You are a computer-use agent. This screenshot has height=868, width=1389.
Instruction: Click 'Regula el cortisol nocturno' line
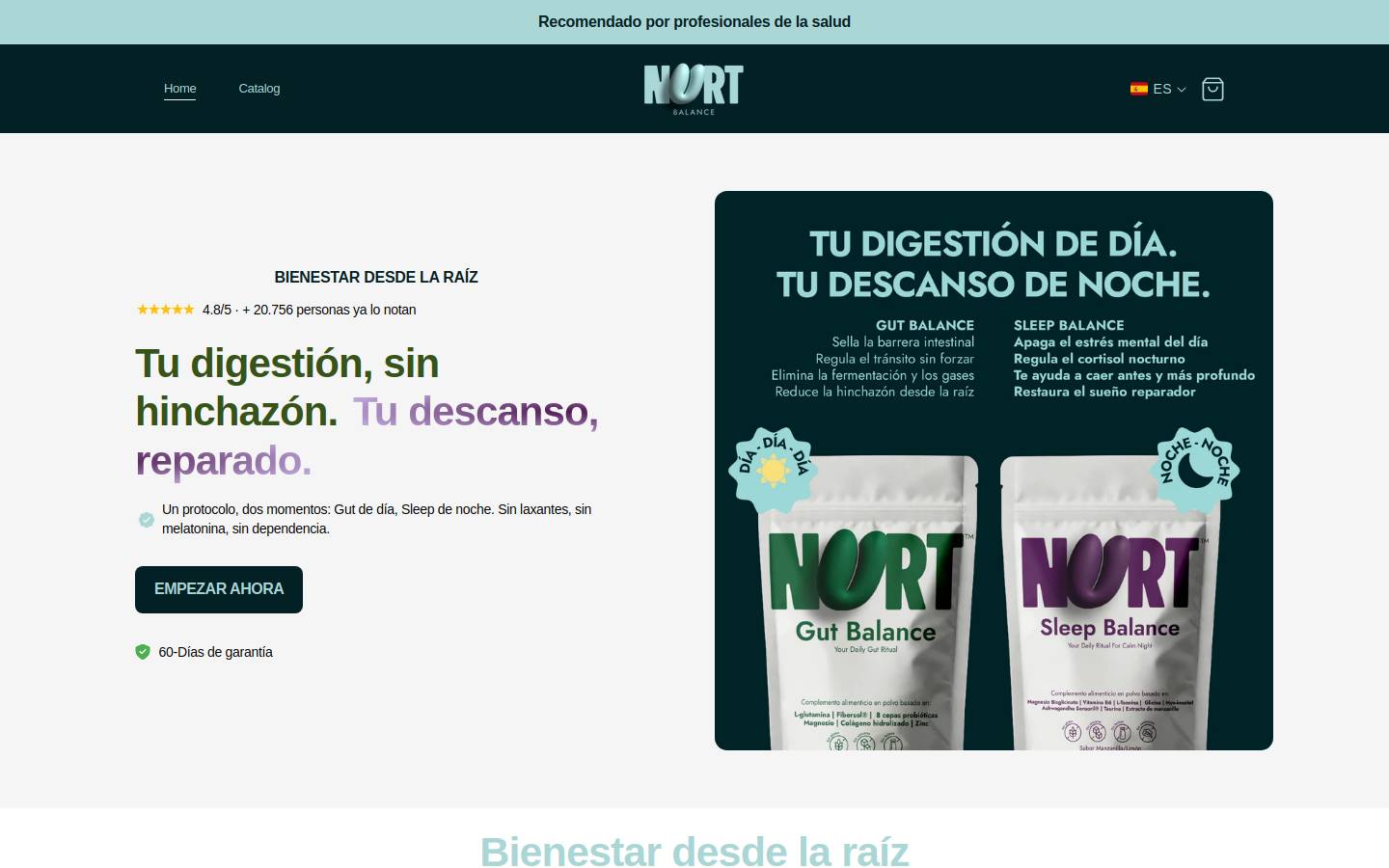point(1100,359)
